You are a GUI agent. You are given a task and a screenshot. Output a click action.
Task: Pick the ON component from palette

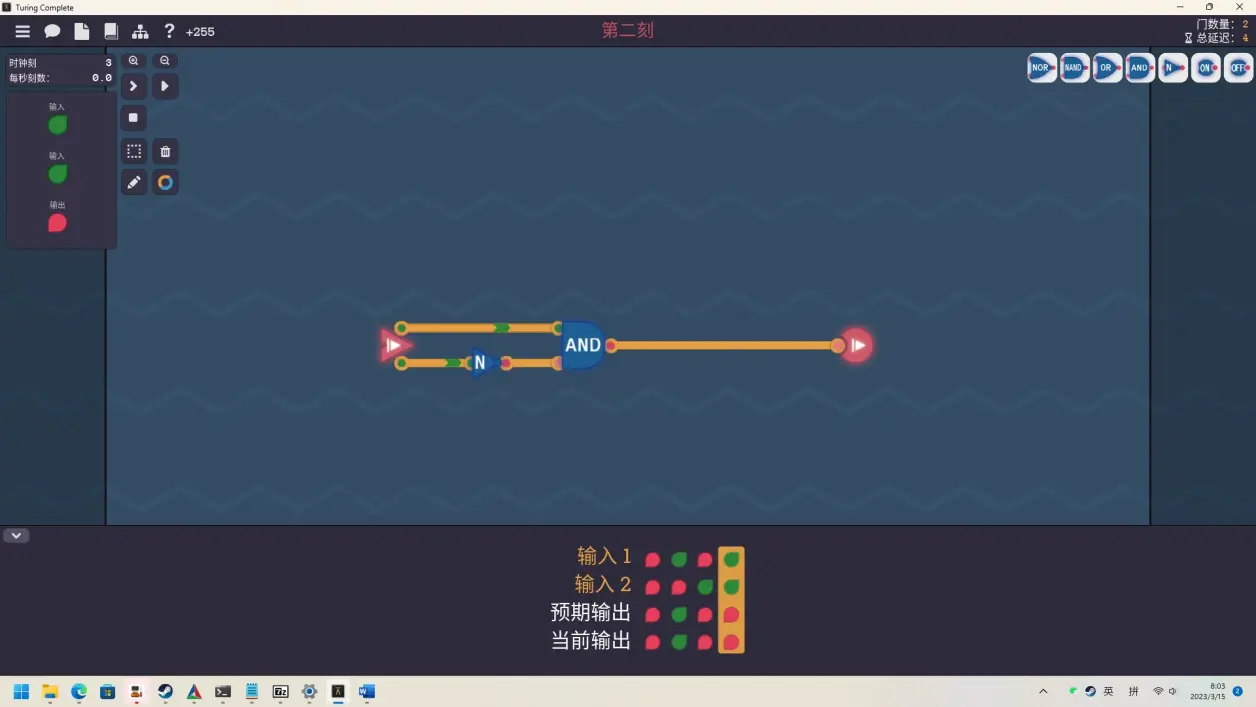point(1205,68)
